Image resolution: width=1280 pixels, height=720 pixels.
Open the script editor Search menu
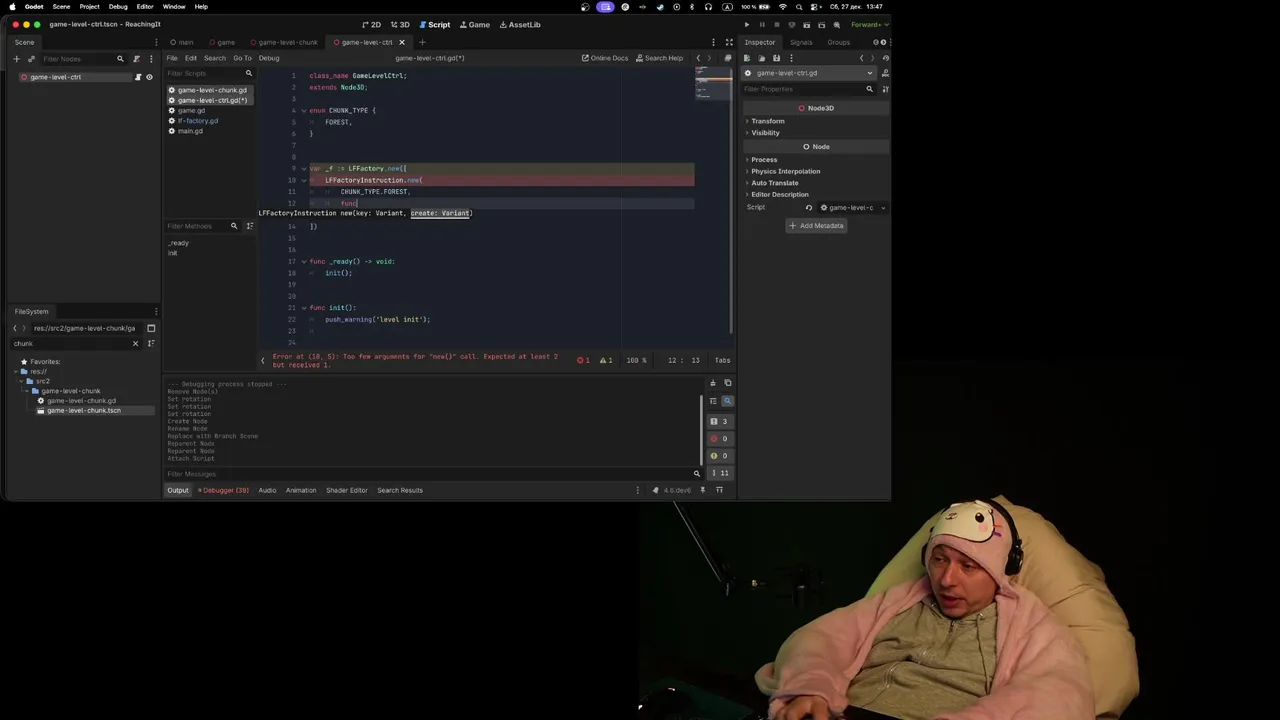214,58
